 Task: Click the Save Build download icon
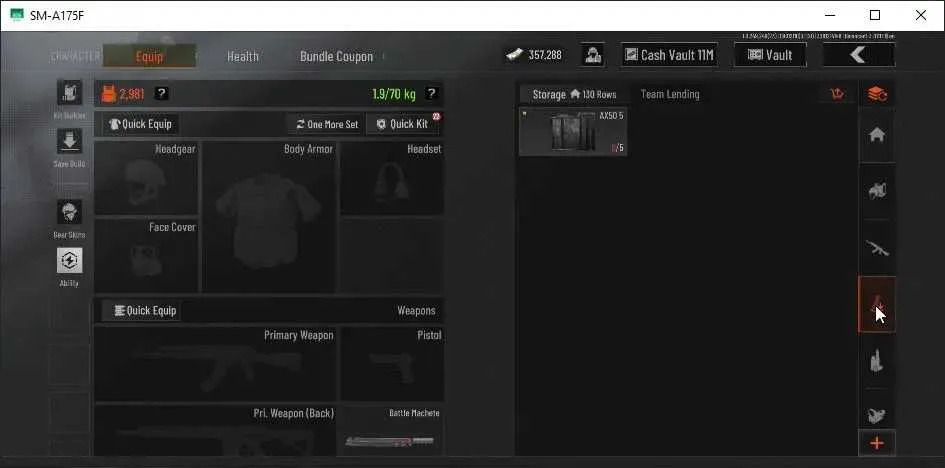pyautogui.click(x=69, y=141)
